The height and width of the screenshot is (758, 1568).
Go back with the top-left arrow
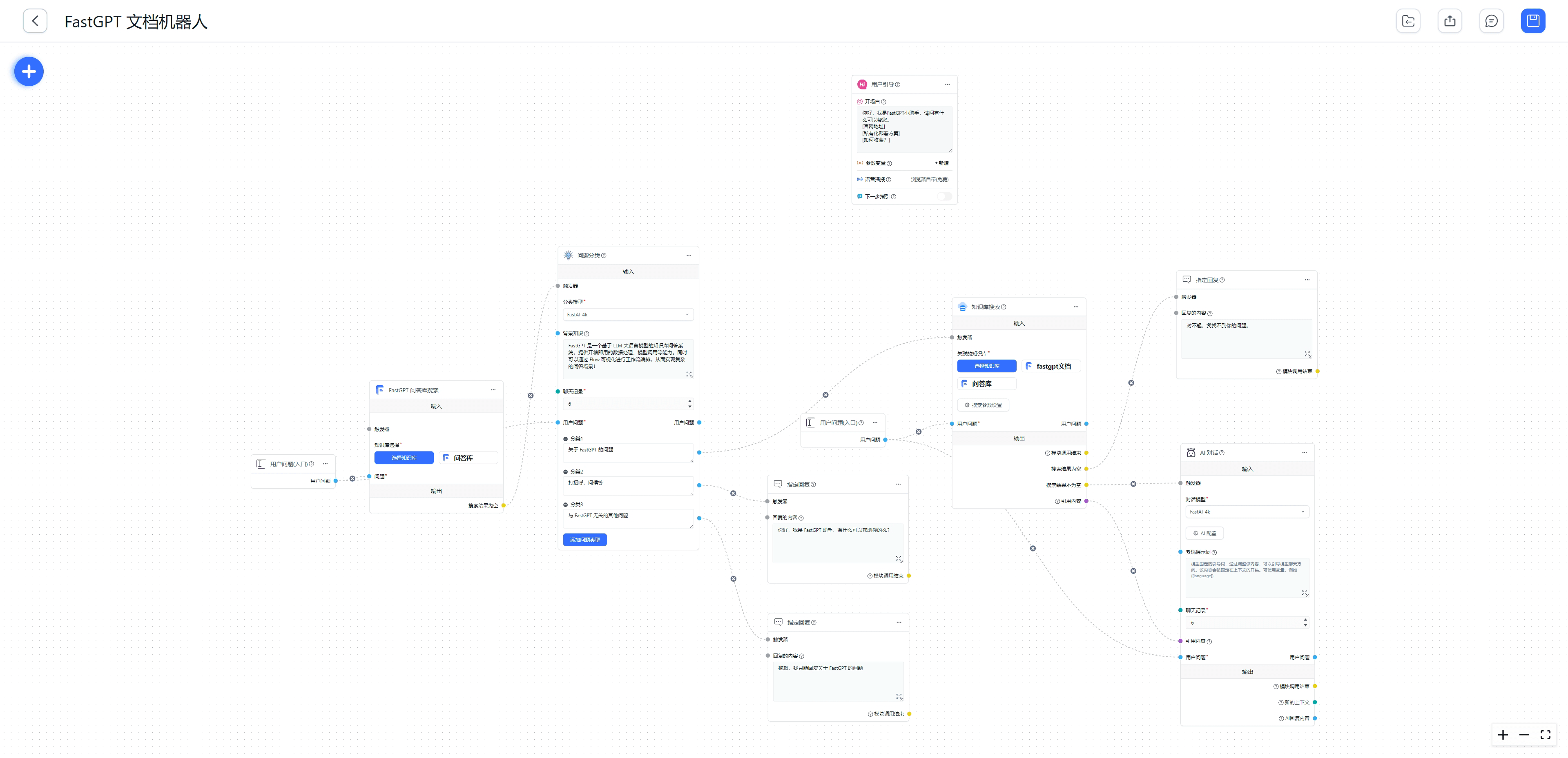(x=35, y=21)
